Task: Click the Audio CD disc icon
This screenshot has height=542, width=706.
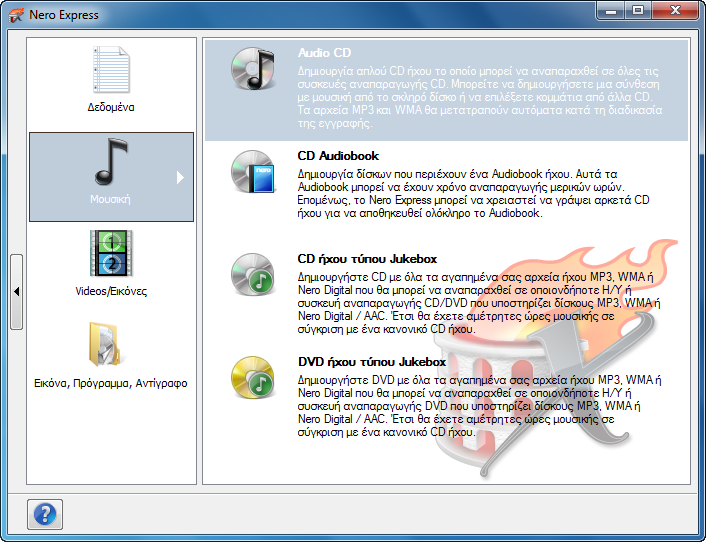Action: click(x=253, y=68)
